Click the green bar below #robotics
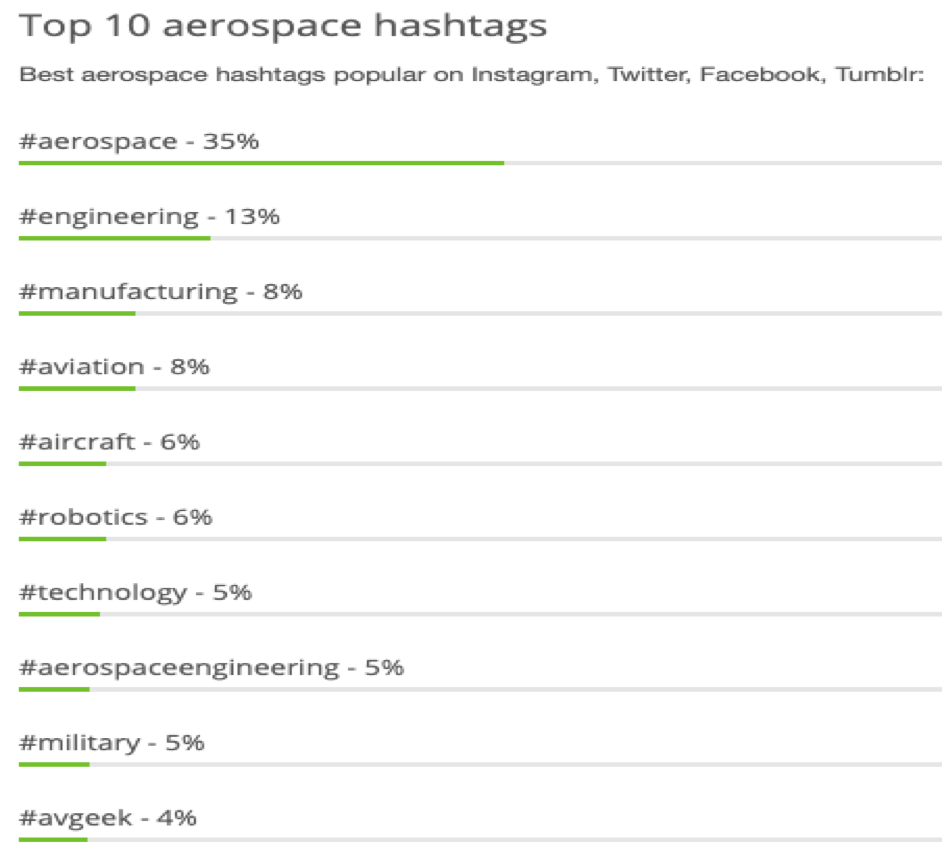 (x=62, y=539)
